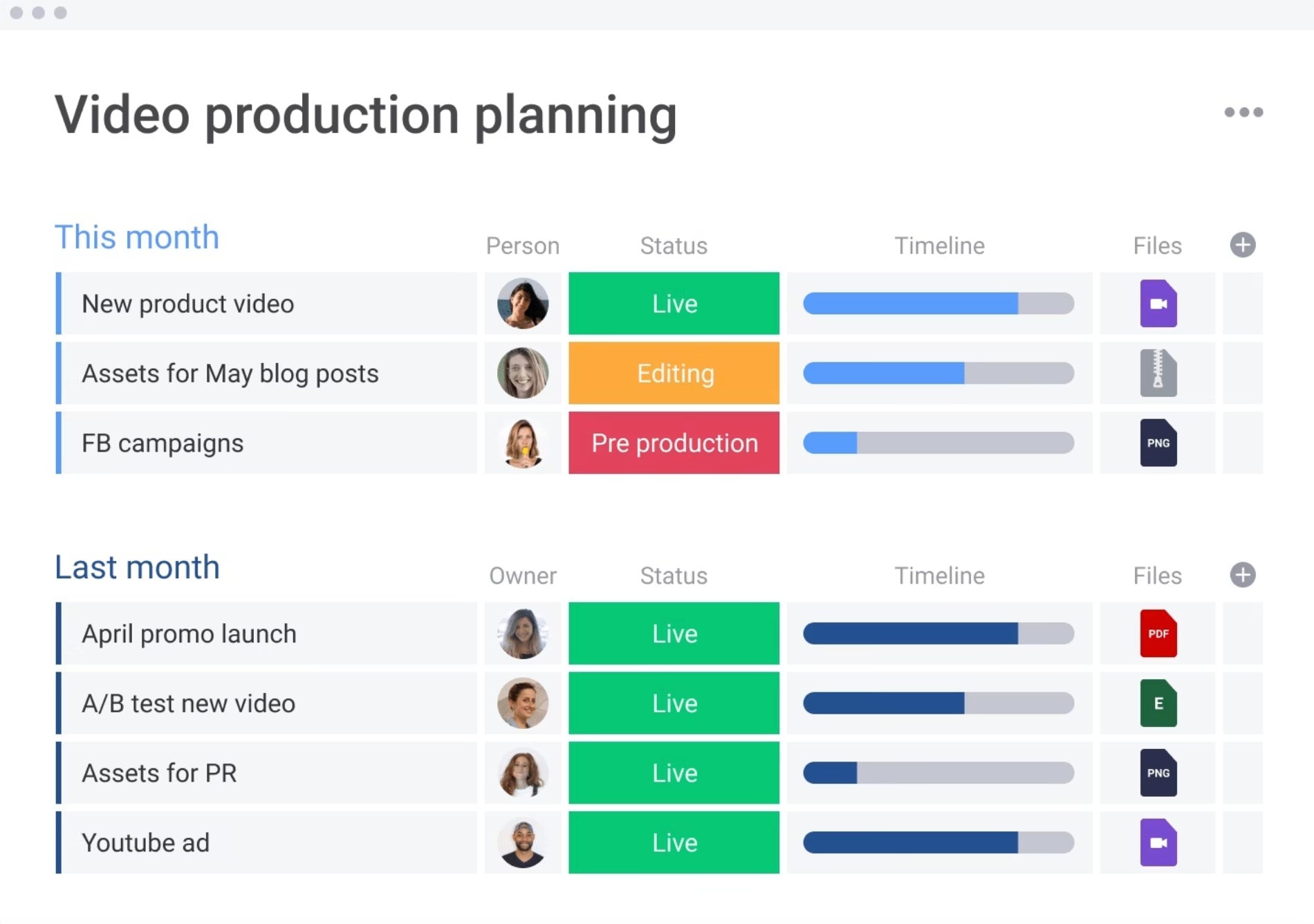Open the item New product video
Screen dimensions: 1314x924
point(187,303)
